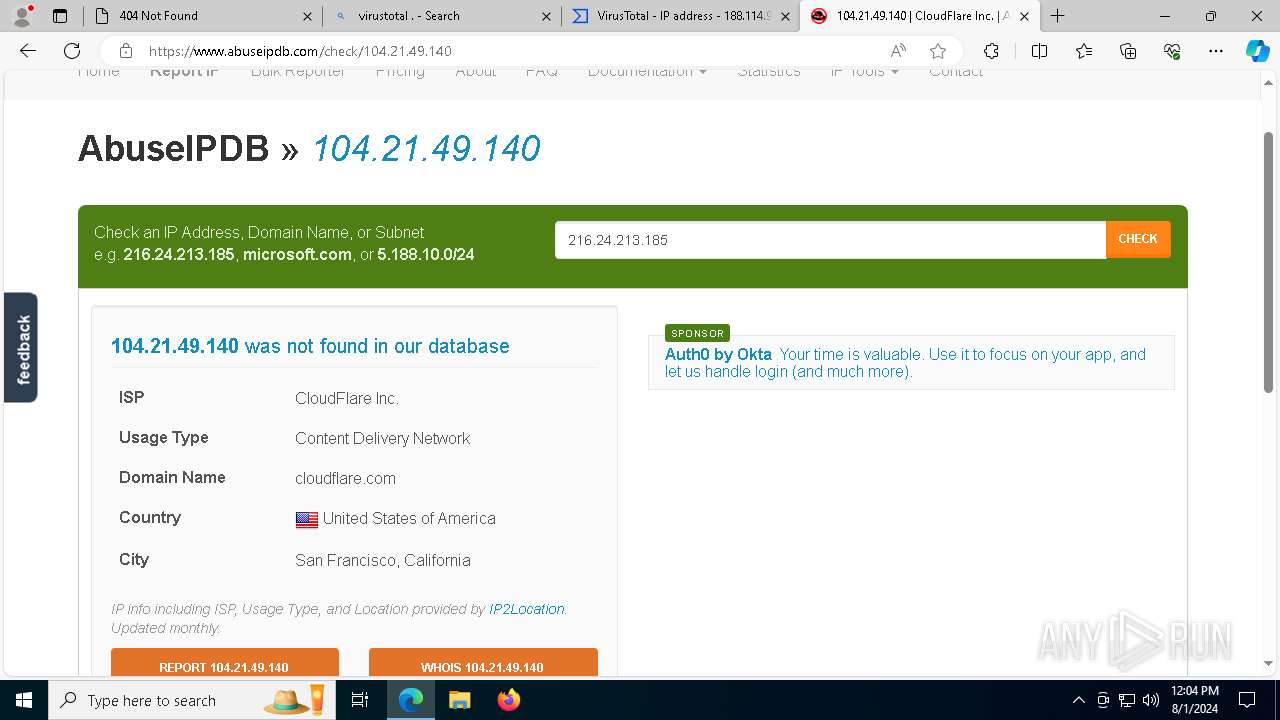The width and height of the screenshot is (1280, 720).
Task: Click the United States of America country value
Action: click(x=409, y=518)
